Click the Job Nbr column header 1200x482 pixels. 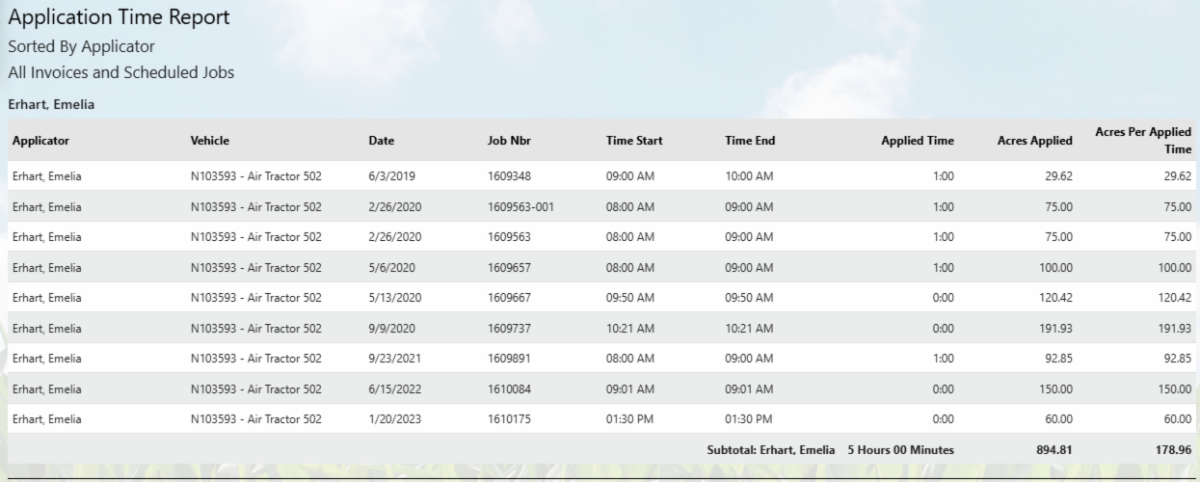click(508, 141)
